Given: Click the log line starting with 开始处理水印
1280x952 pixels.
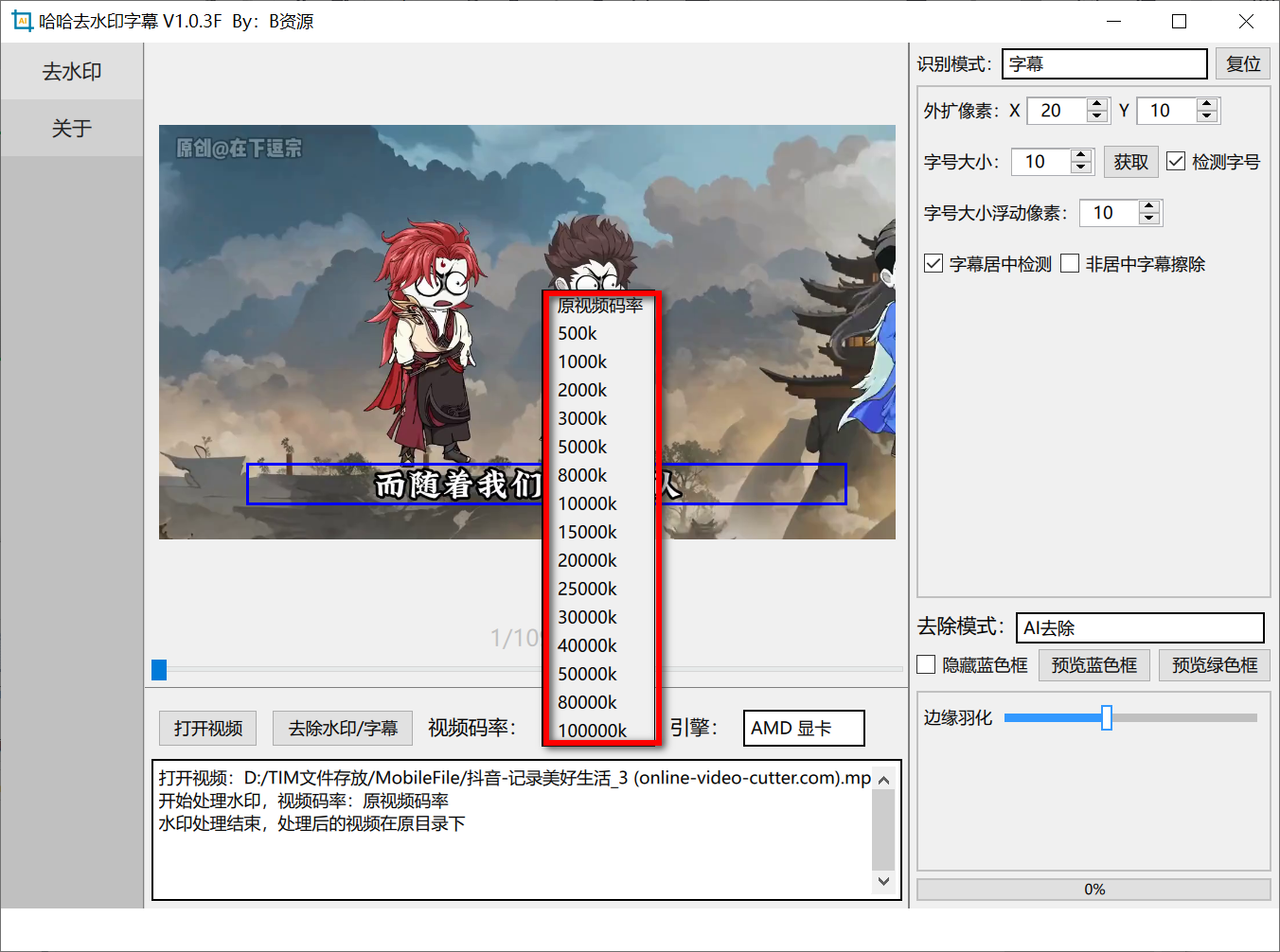Looking at the screenshot, I should (304, 801).
